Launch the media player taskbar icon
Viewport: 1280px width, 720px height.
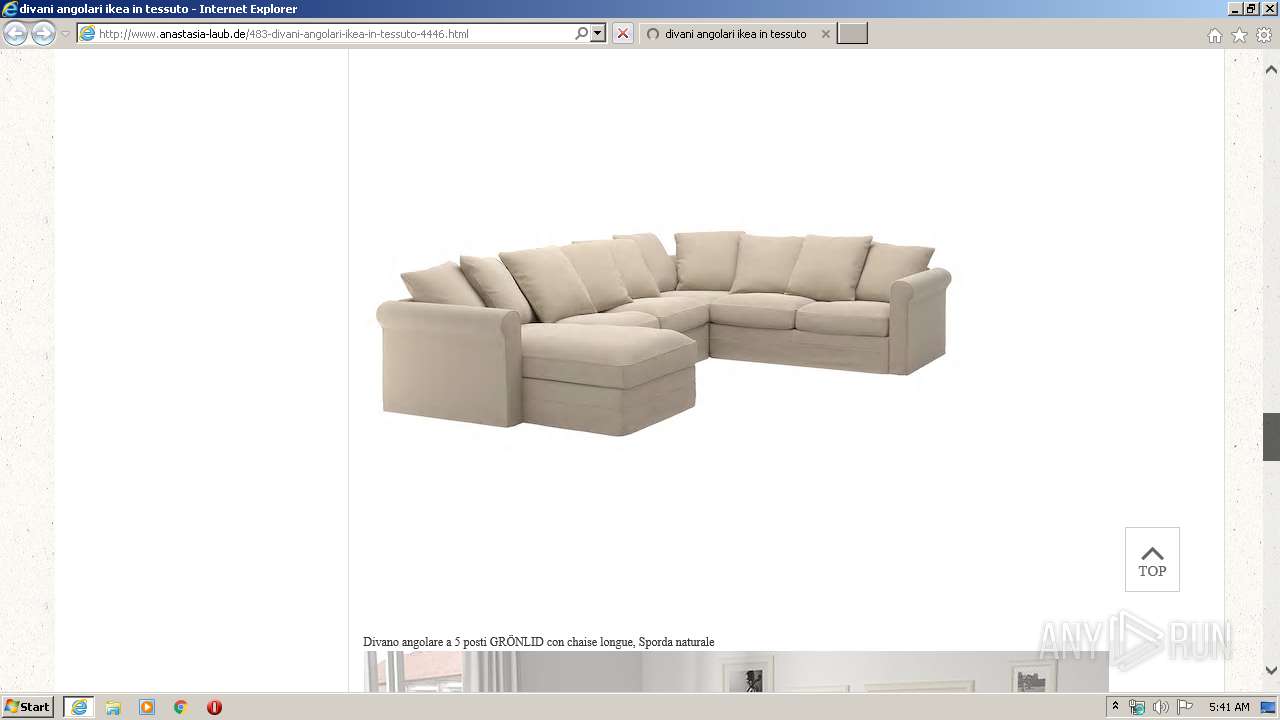pyautogui.click(x=147, y=707)
